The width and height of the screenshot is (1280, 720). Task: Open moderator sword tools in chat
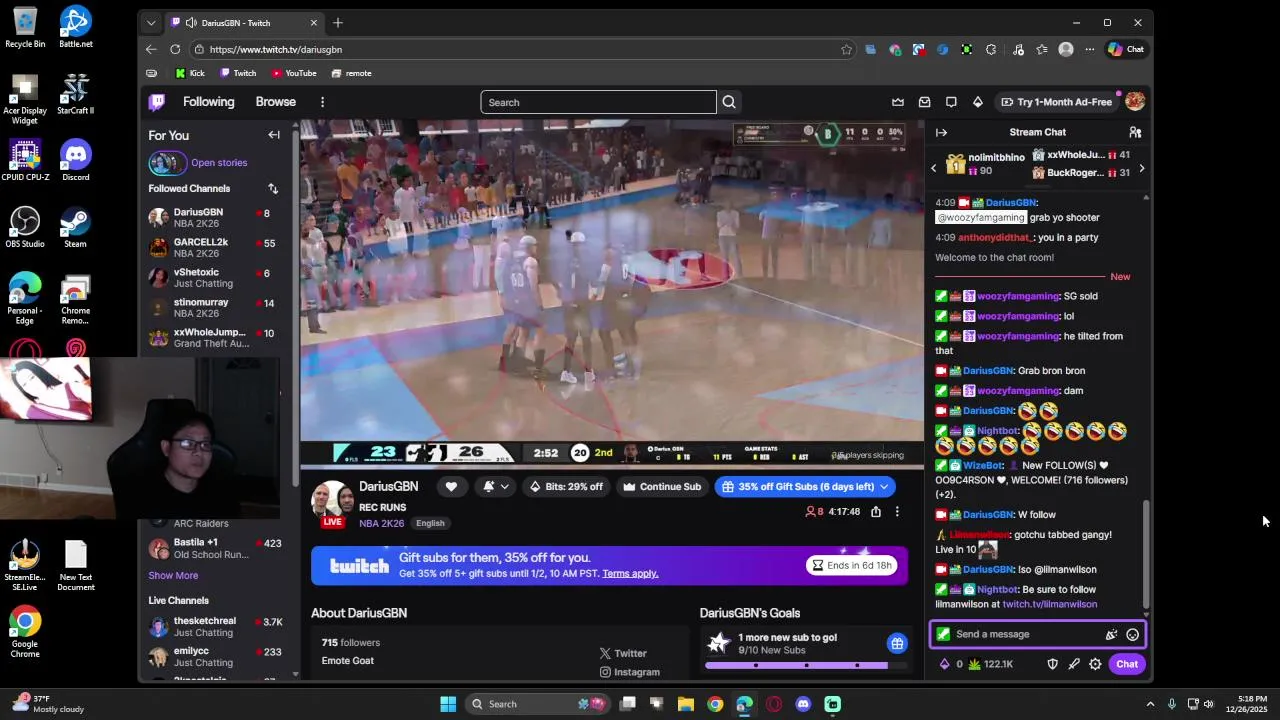pyautogui.click(x=1074, y=664)
